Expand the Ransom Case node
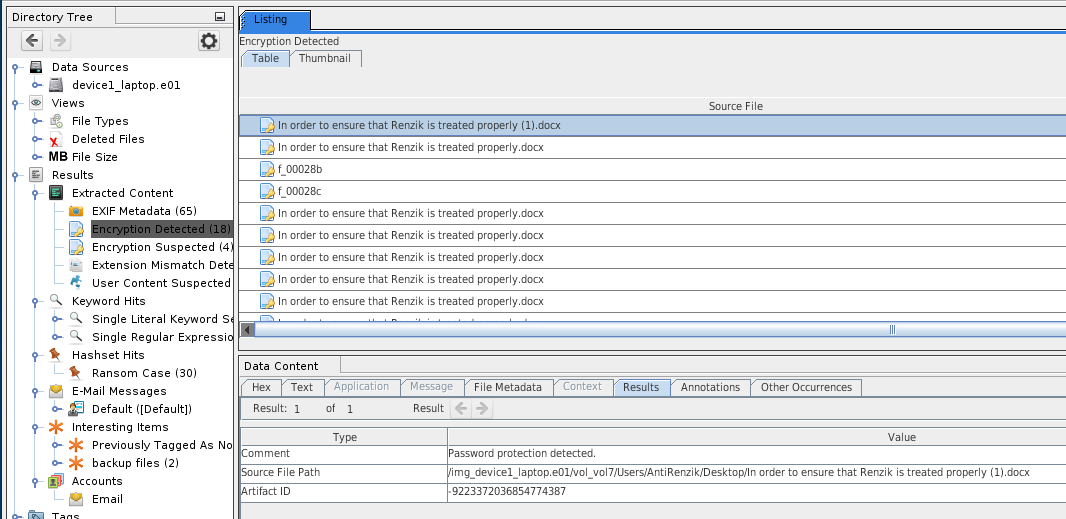The width and height of the screenshot is (1066, 519). point(56,373)
